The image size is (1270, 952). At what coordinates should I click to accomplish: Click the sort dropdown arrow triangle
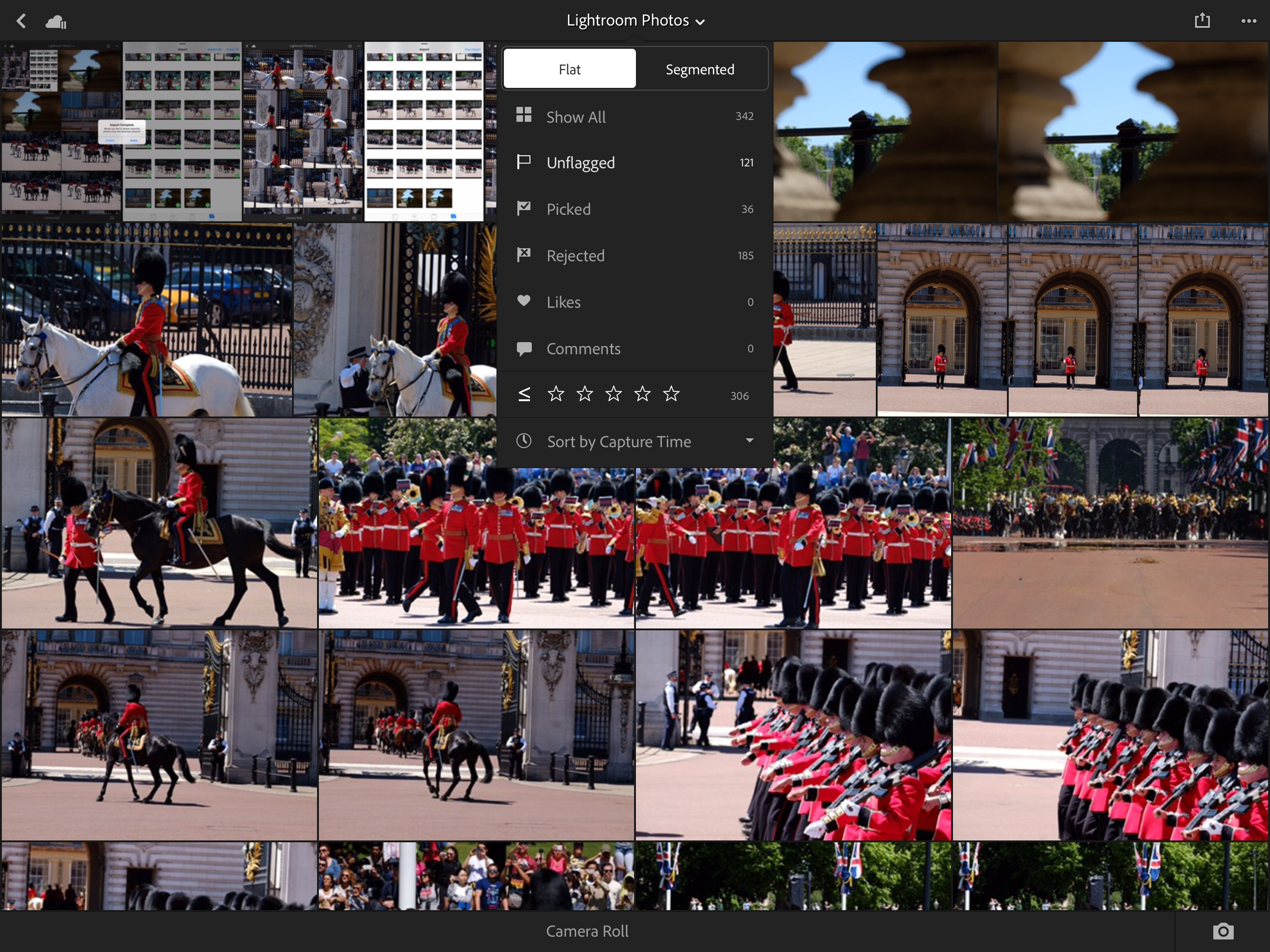pyautogui.click(x=749, y=440)
